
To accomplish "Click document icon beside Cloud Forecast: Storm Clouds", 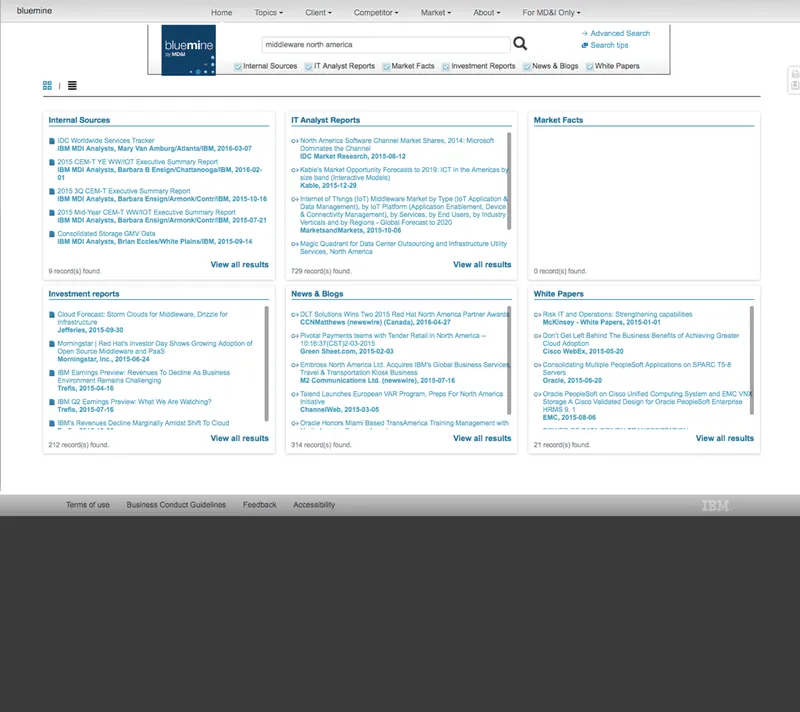I will tap(52, 315).
